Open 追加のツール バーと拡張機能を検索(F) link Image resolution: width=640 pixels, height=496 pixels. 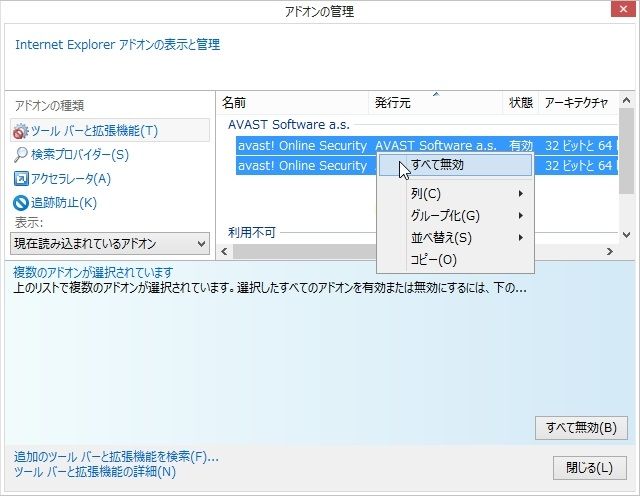point(116,456)
